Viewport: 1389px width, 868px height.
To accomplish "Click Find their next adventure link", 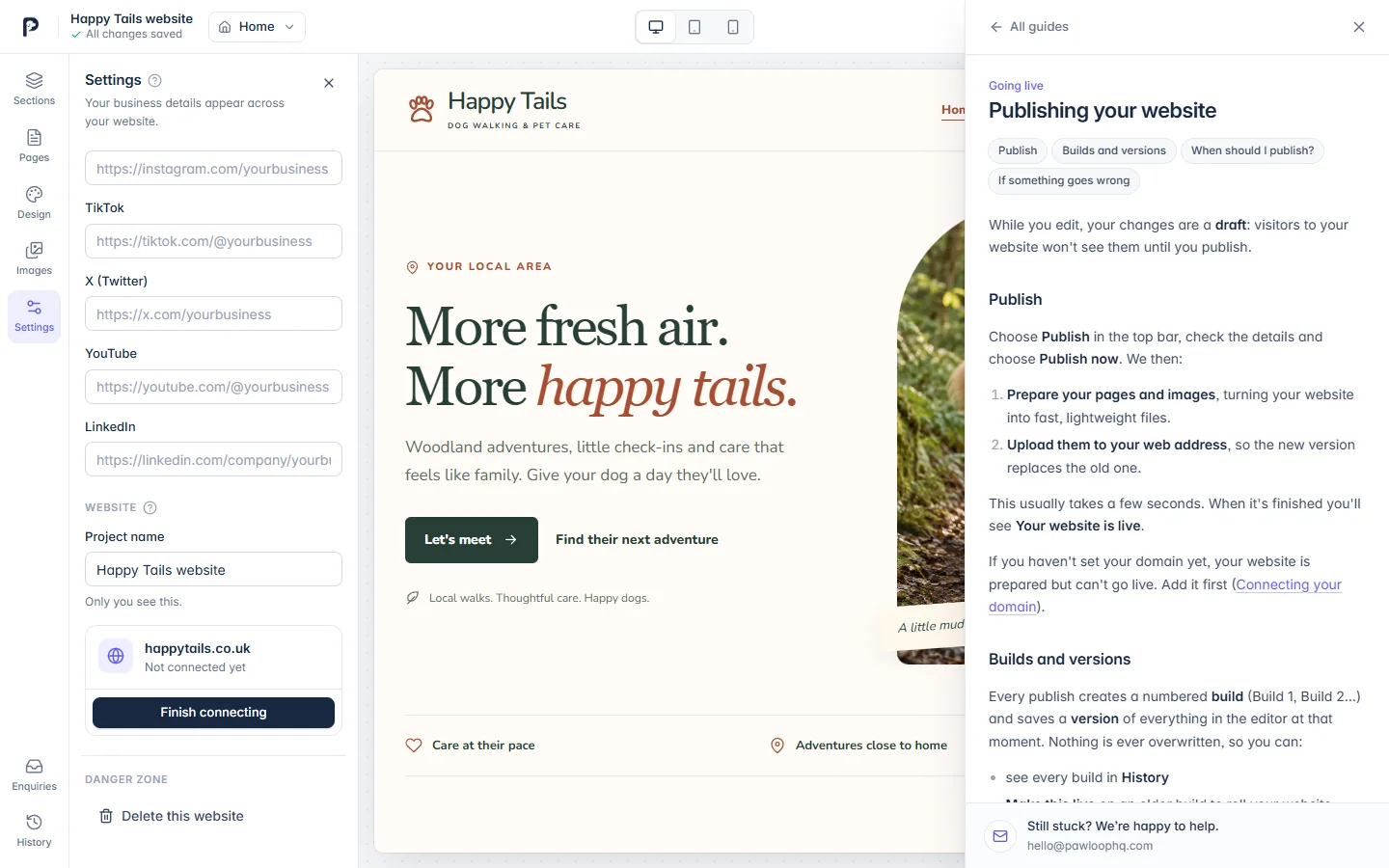I will click(x=637, y=540).
